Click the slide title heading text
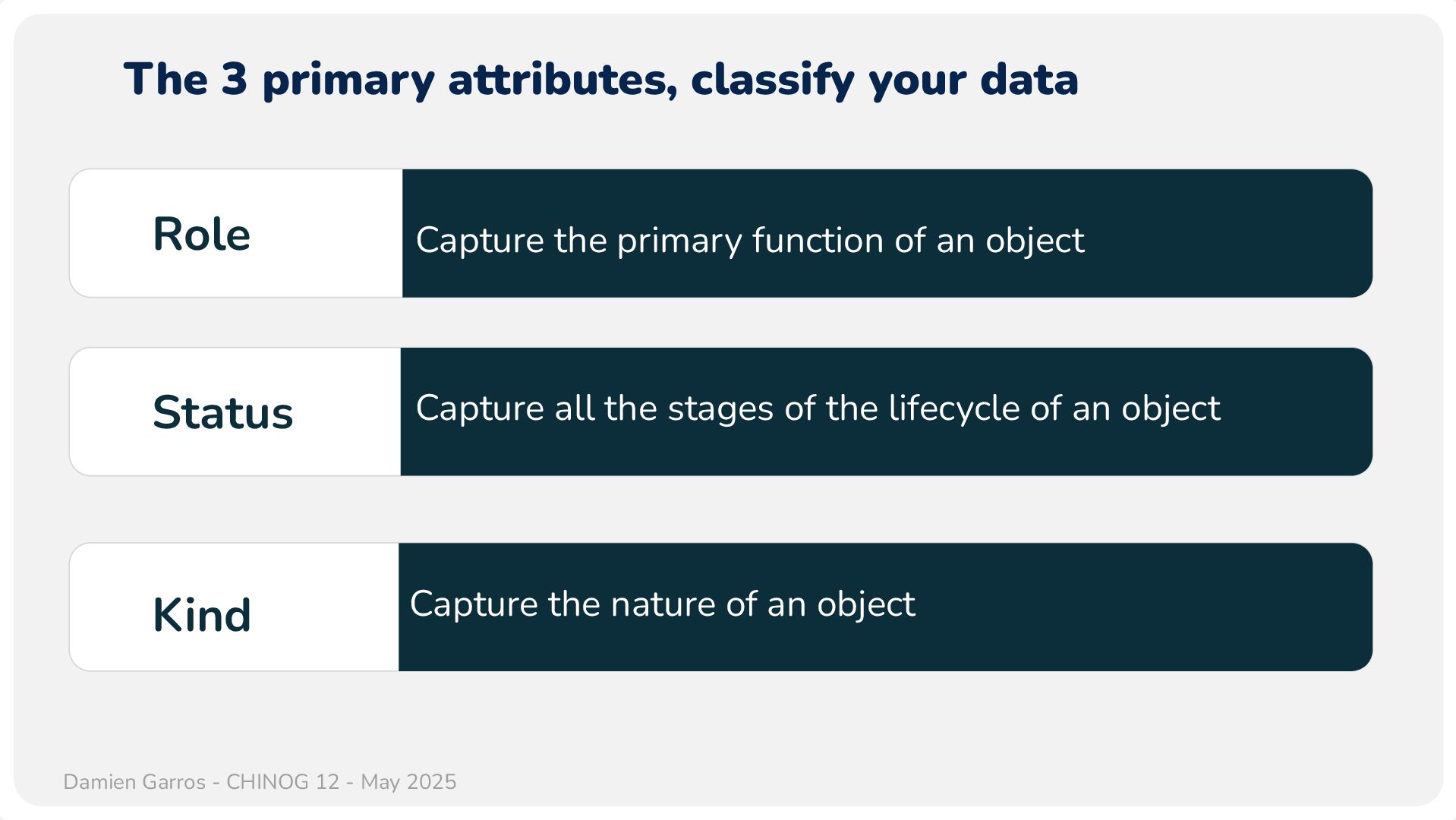 pos(600,79)
